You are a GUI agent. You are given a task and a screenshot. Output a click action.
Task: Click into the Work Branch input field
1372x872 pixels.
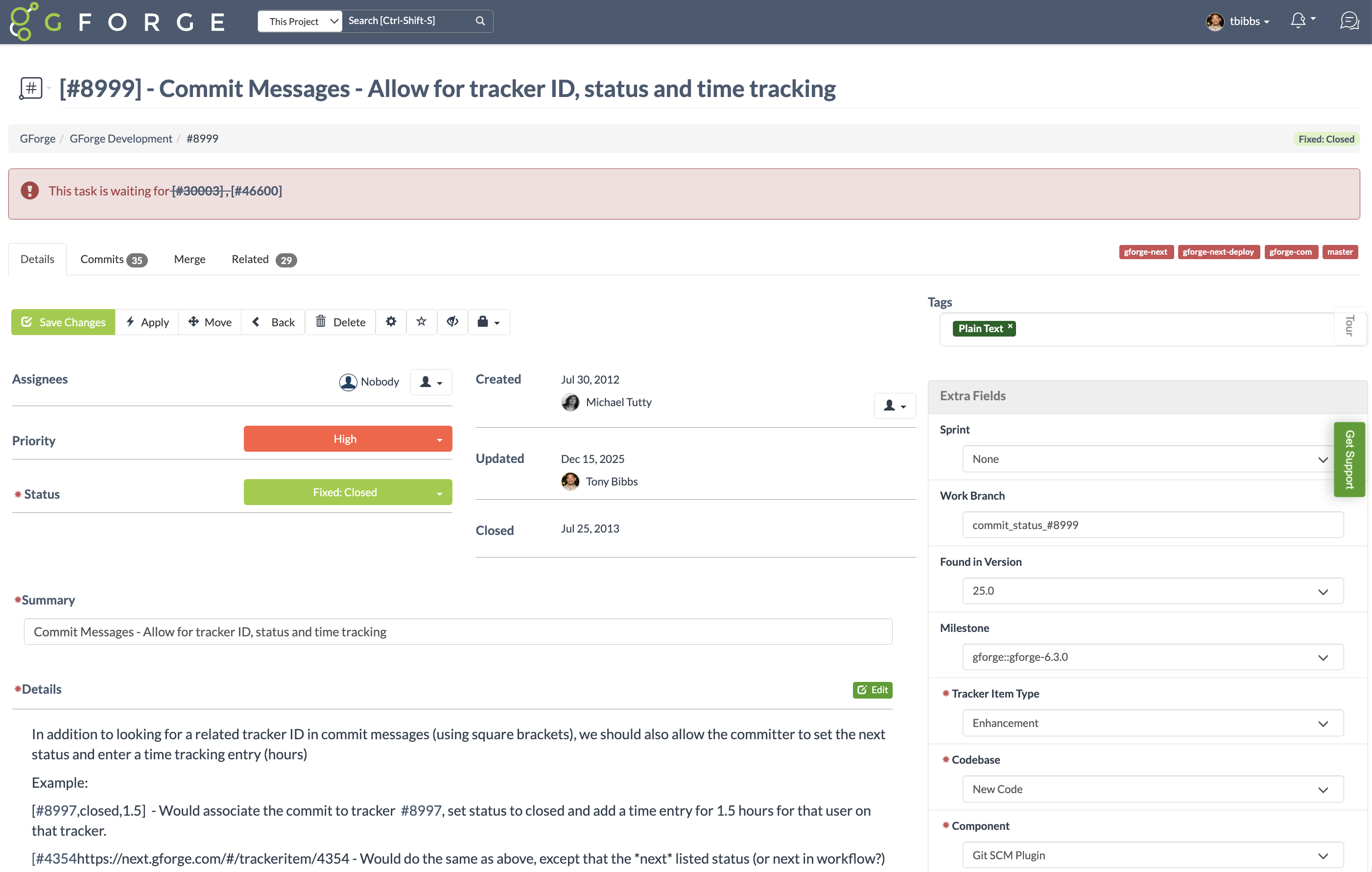pyautogui.click(x=1152, y=525)
